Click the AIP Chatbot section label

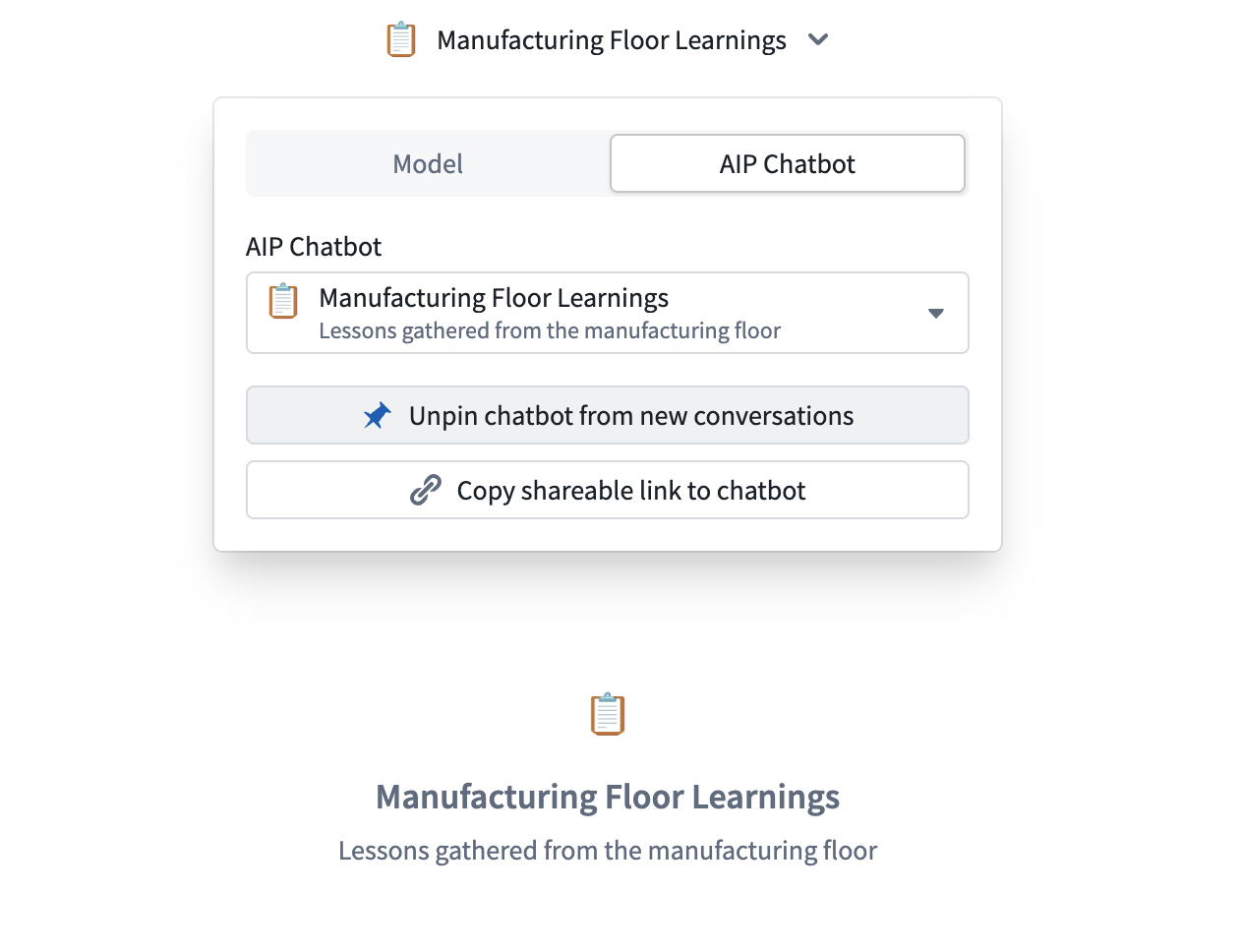click(x=313, y=246)
